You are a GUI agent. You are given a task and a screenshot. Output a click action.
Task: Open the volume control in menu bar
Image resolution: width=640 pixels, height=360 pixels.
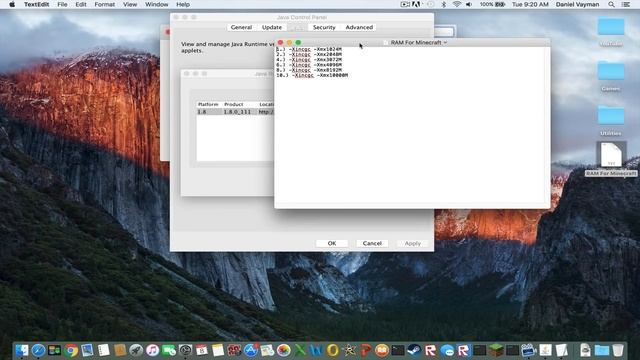coord(469,4)
